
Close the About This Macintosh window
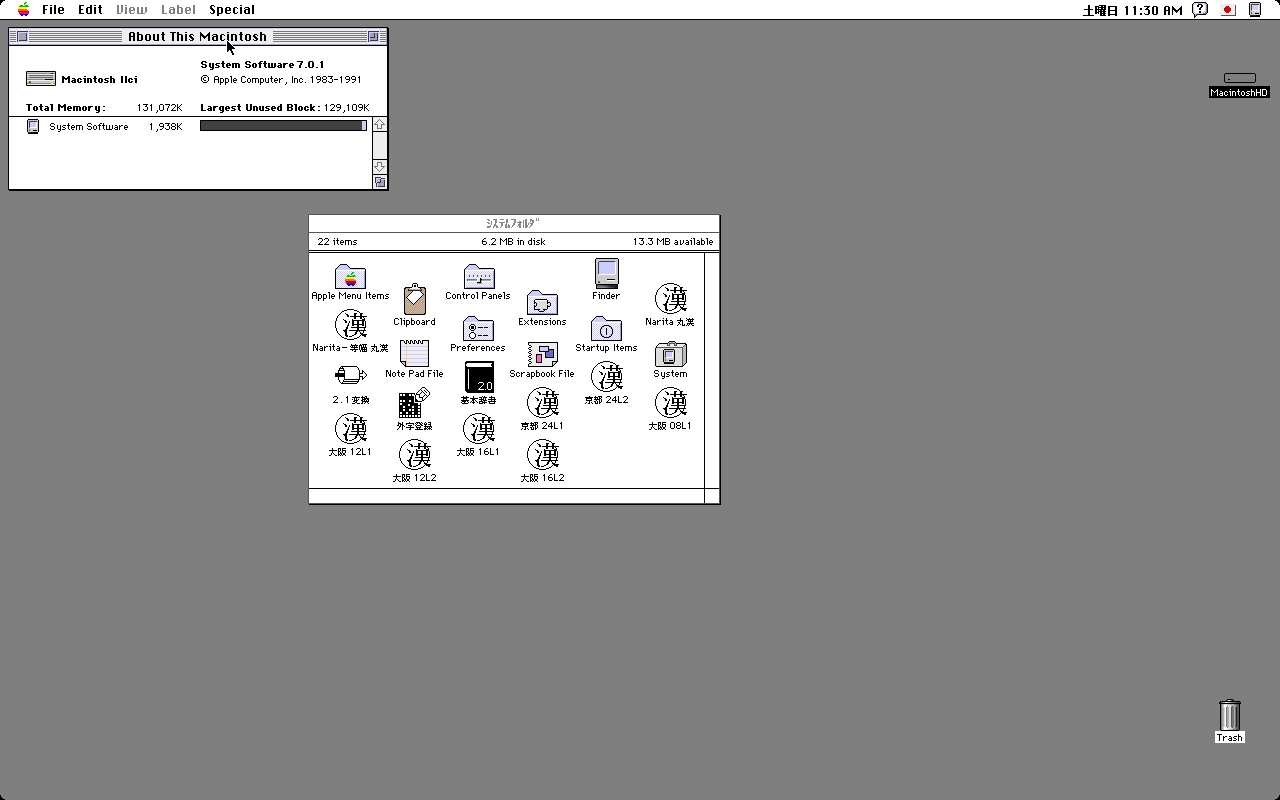(x=22, y=36)
